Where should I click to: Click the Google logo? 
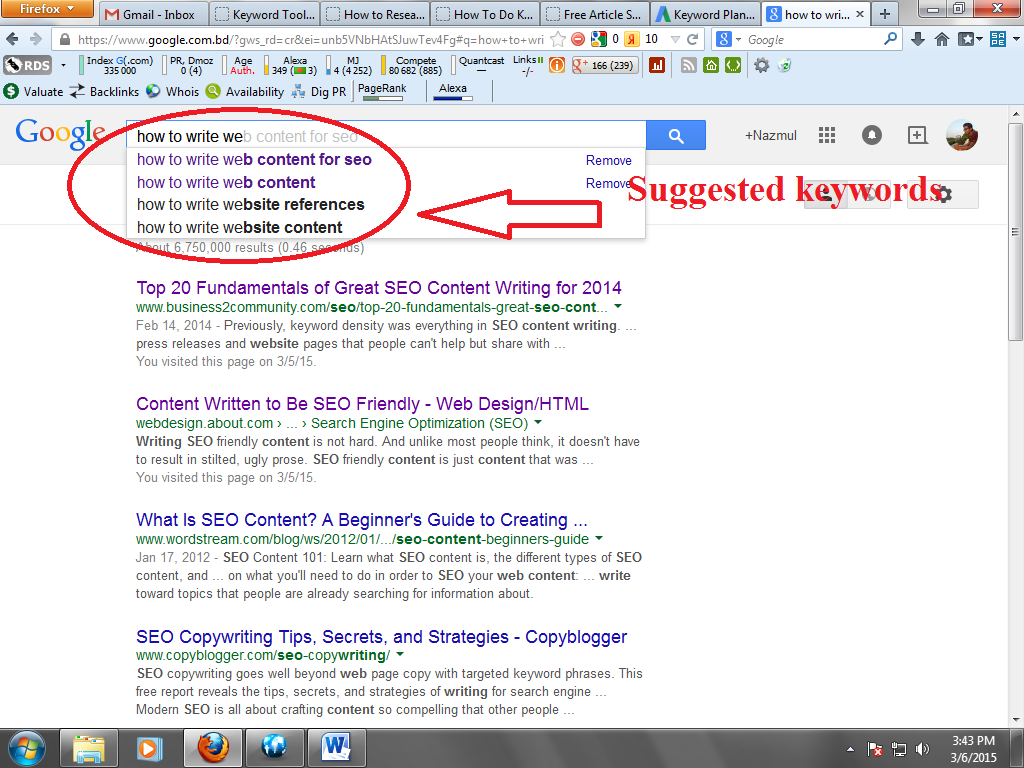(x=60, y=134)
